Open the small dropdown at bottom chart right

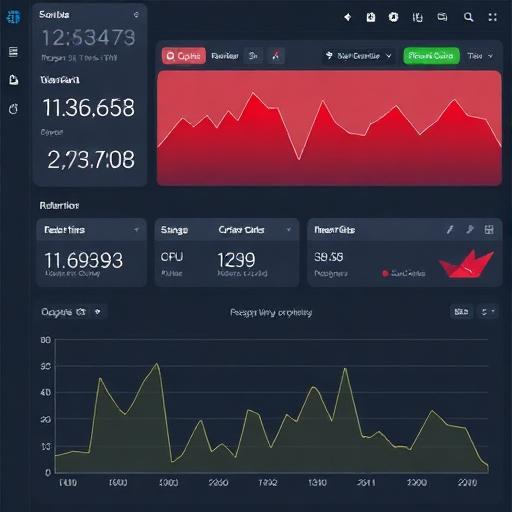[x=488, y=312]
